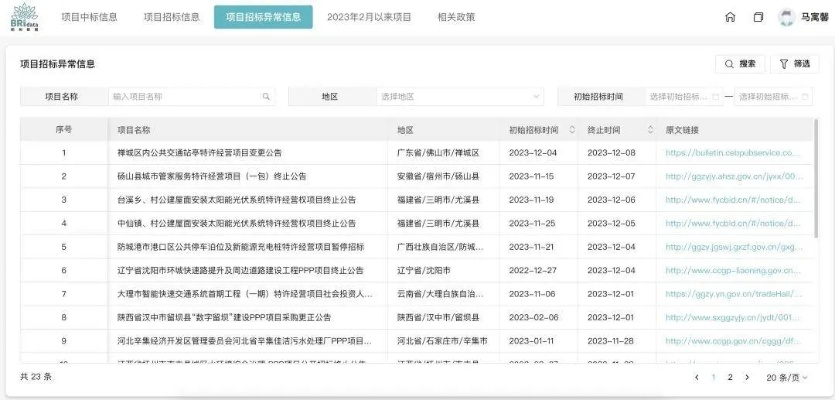Click the 搜索 search button

[x=740, y=64]
